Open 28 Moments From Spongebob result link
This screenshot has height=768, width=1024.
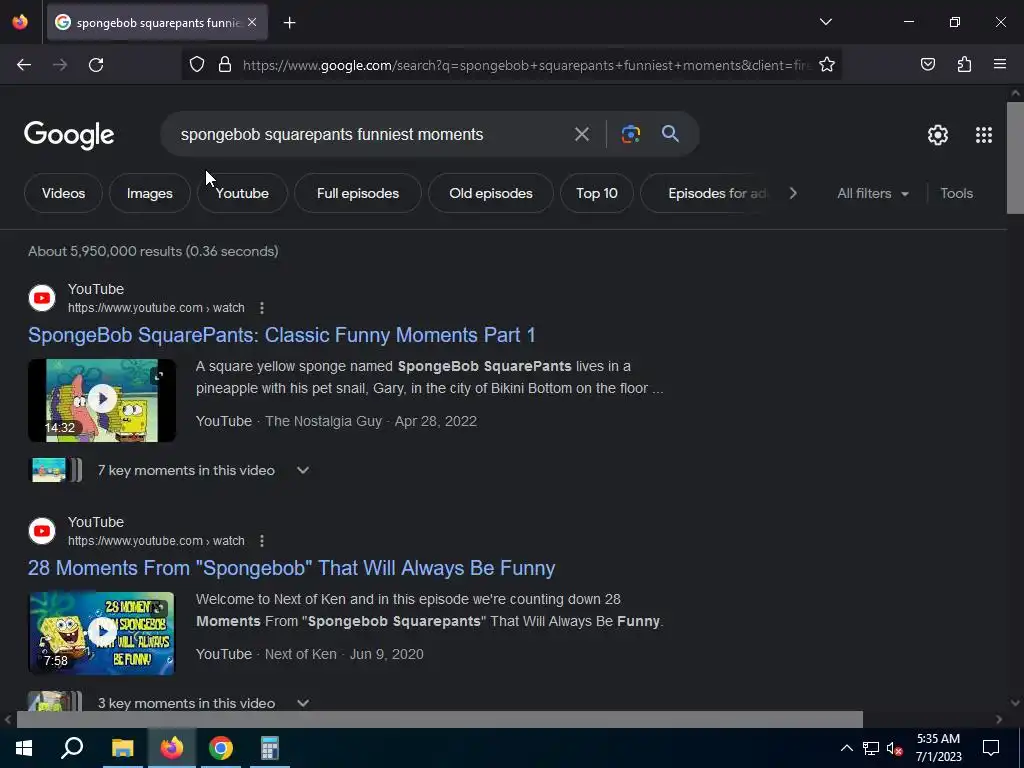291,568
